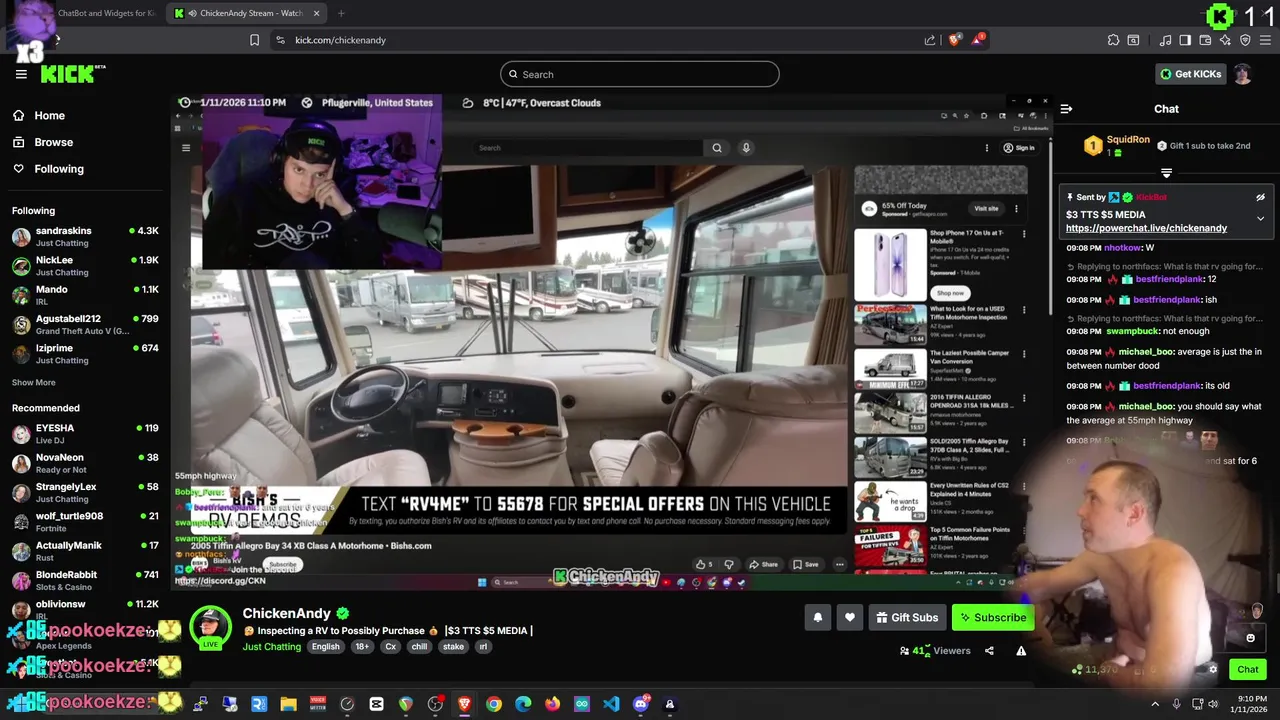Collapse the pinned message chevron

pos(1260,218)
